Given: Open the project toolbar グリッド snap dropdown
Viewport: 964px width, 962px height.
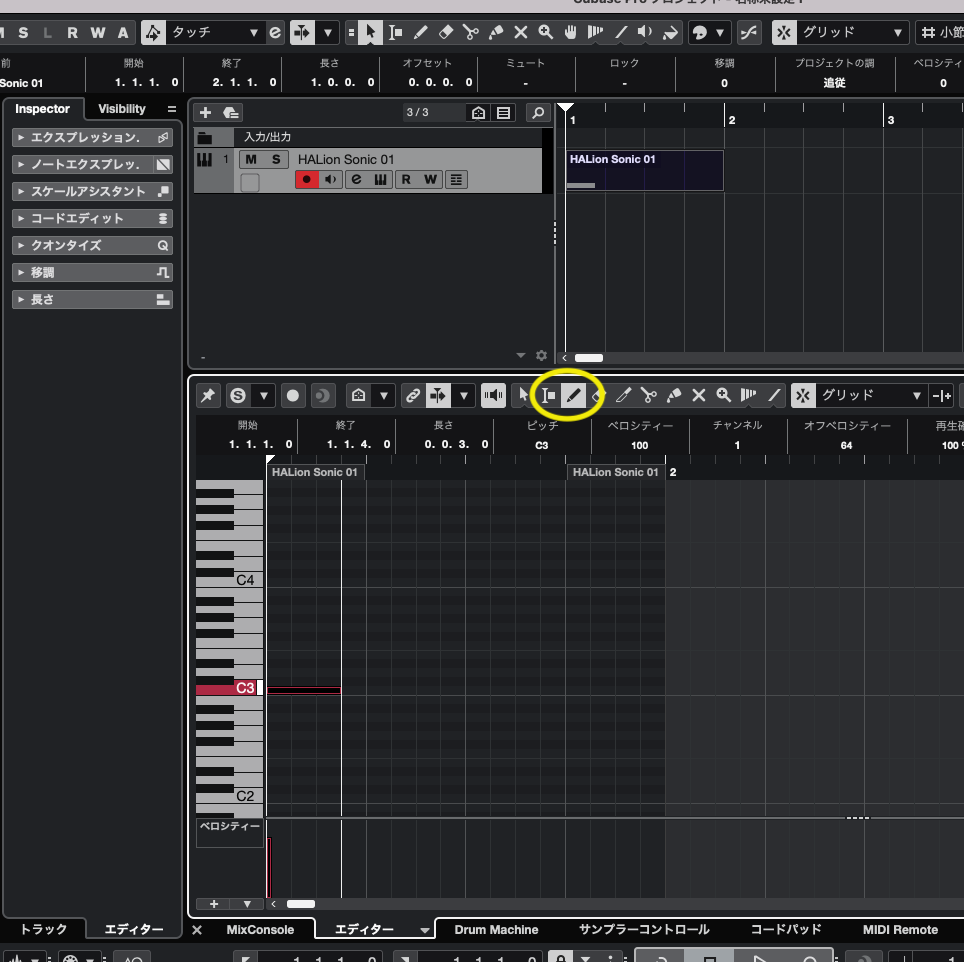Looking at the screenshot, I should coord(851,32).
